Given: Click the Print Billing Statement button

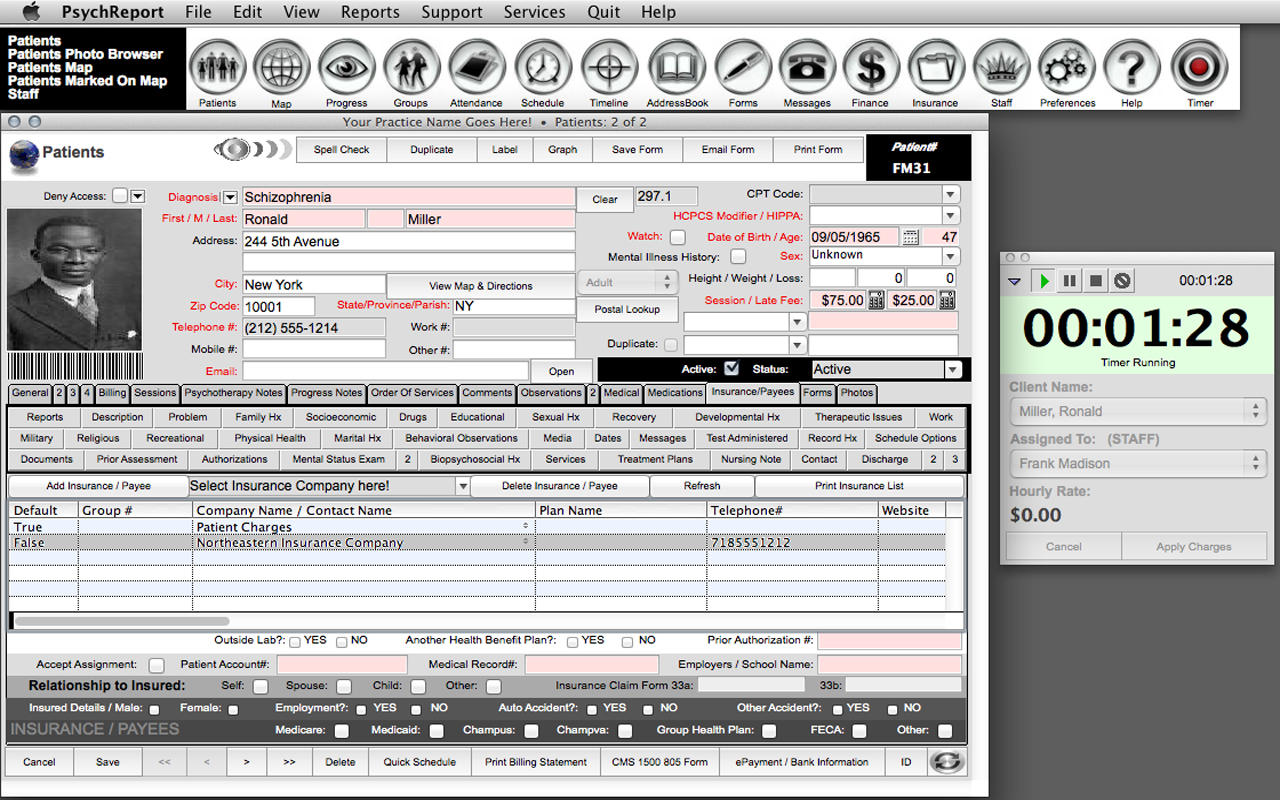Looking at the screenshot, I should click(x=536, y=762).
